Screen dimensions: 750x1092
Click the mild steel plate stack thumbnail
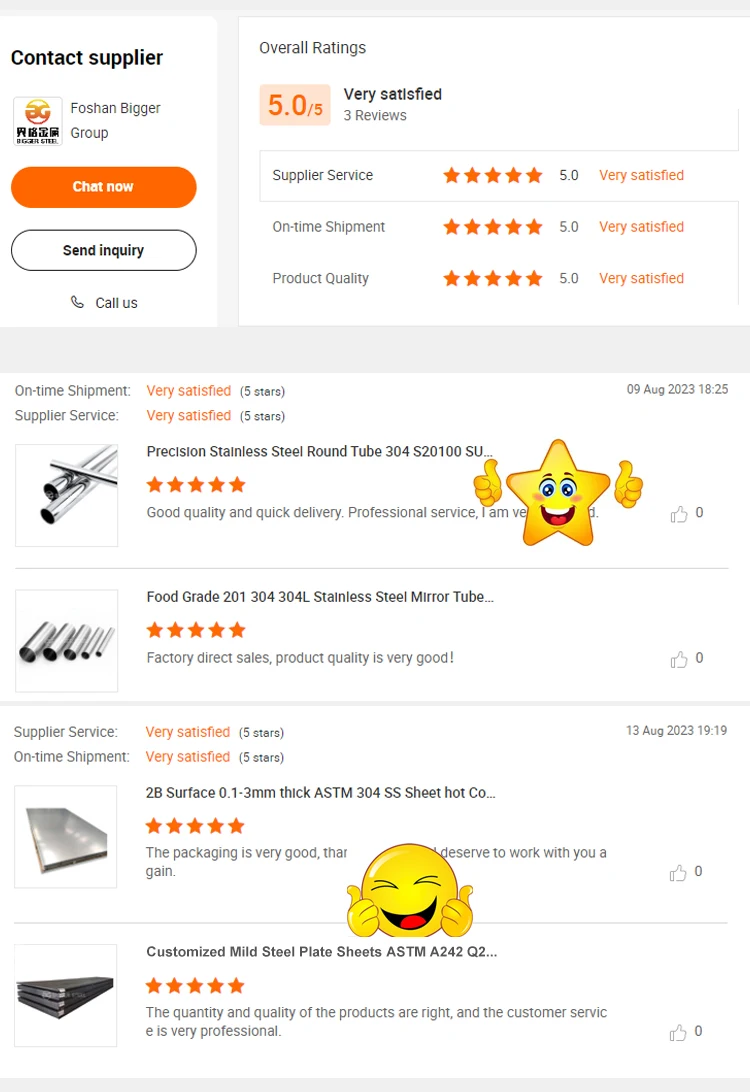pyautogui.click(x=65, y=996)
